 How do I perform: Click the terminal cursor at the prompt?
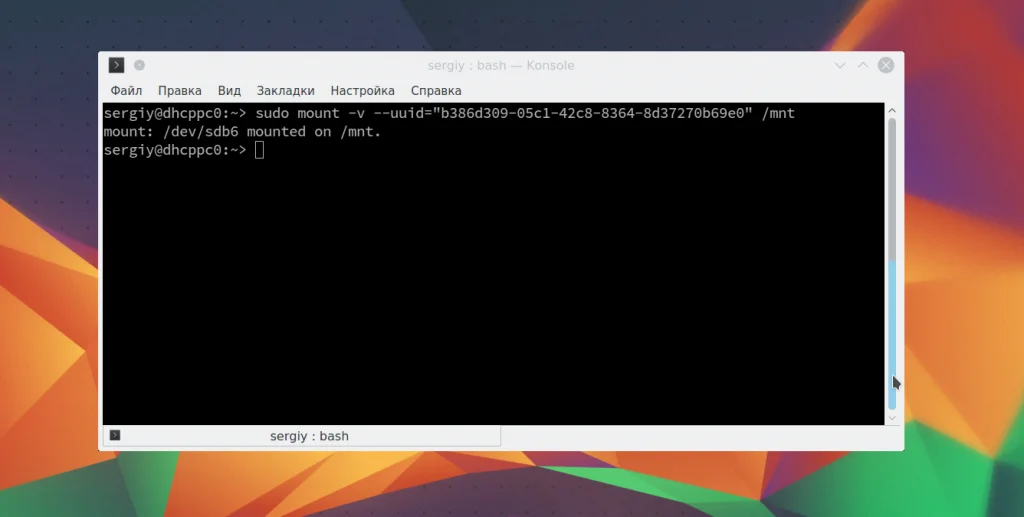[x=259, y=150]
